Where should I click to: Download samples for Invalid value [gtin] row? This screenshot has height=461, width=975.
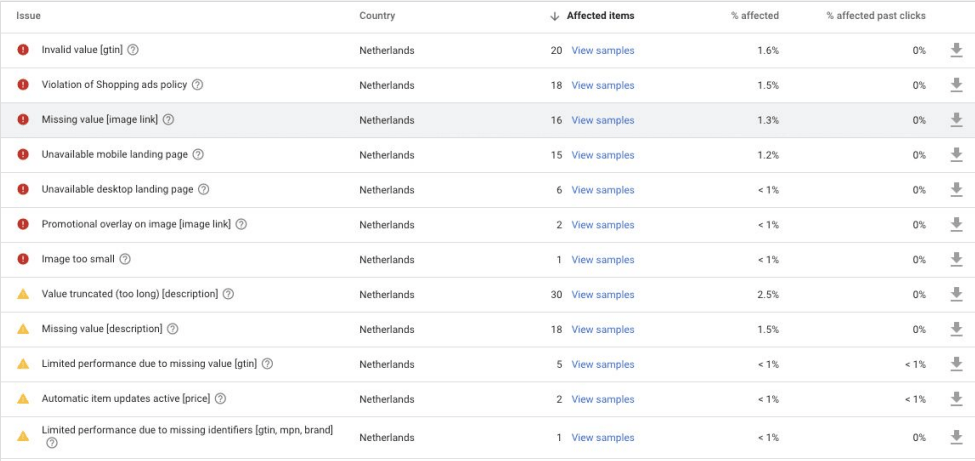[x=956, y=50]
